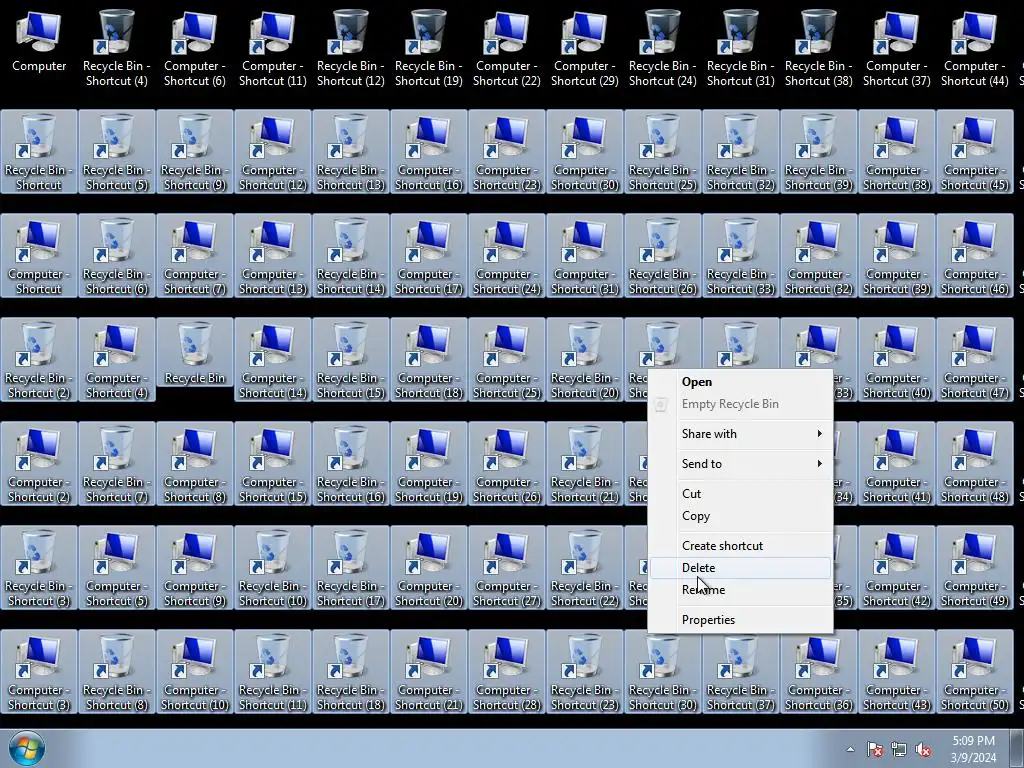Choose Cut from the context menu
Screen dimensions: 1024x768
pyautogui.click(x=741, y=494)
